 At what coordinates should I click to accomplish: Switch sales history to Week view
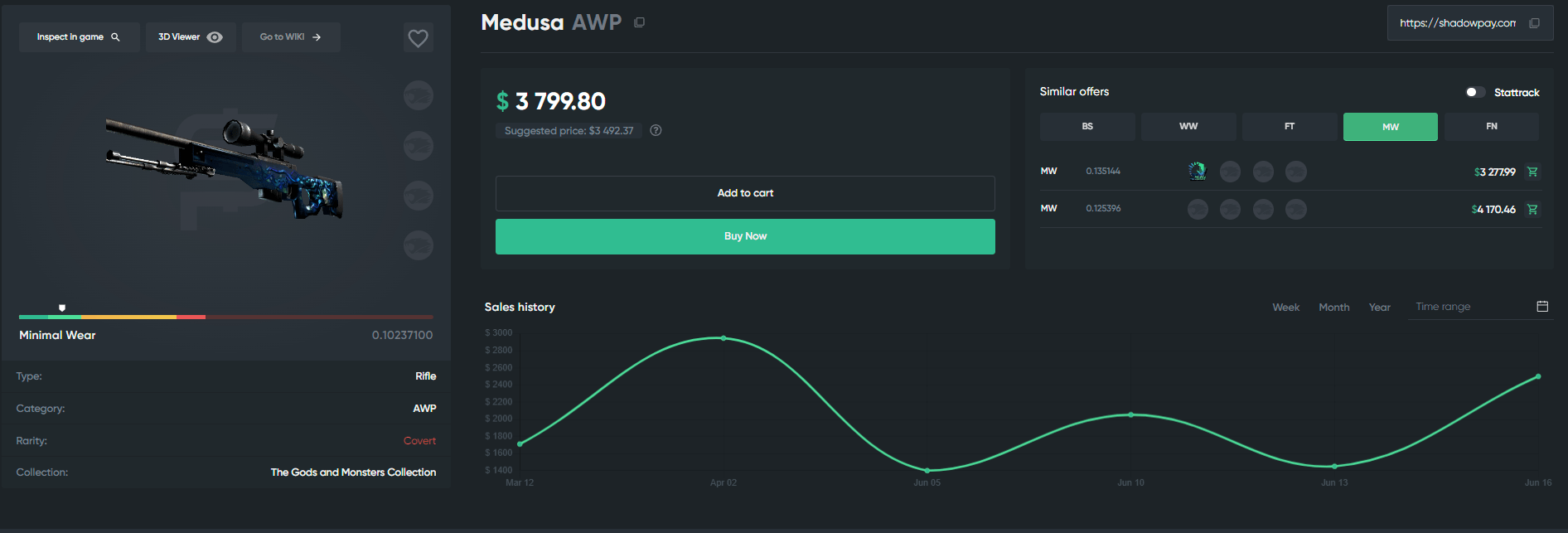[x=1285, y=307]
